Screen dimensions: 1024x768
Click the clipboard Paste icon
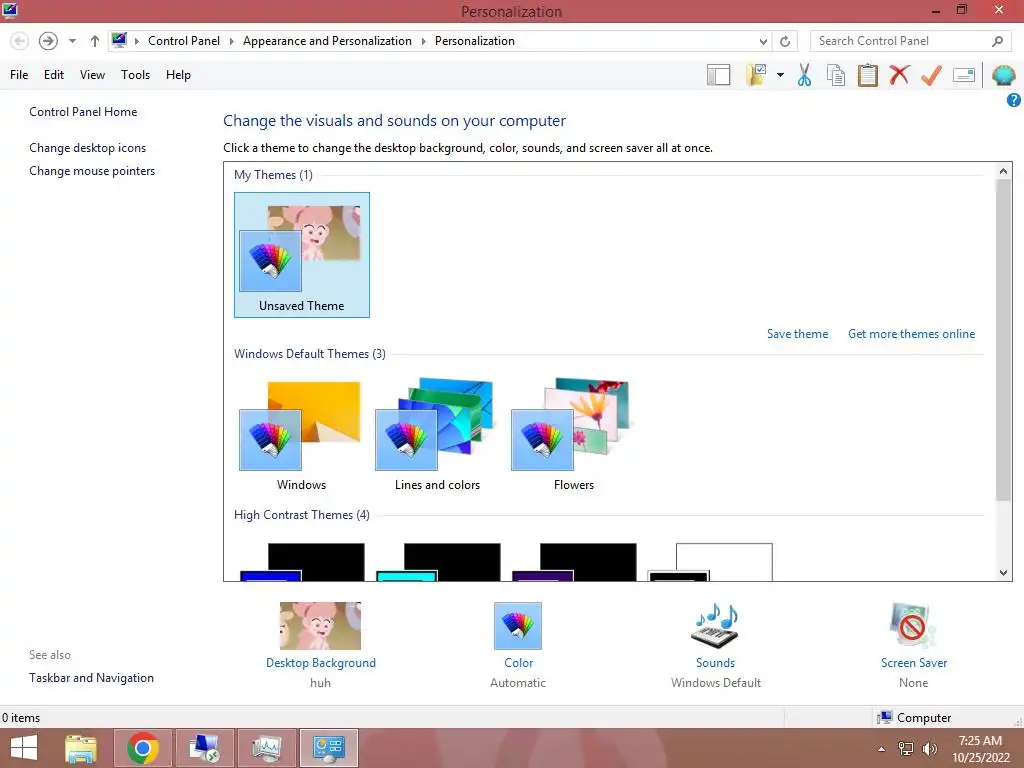tap(867, 75)
